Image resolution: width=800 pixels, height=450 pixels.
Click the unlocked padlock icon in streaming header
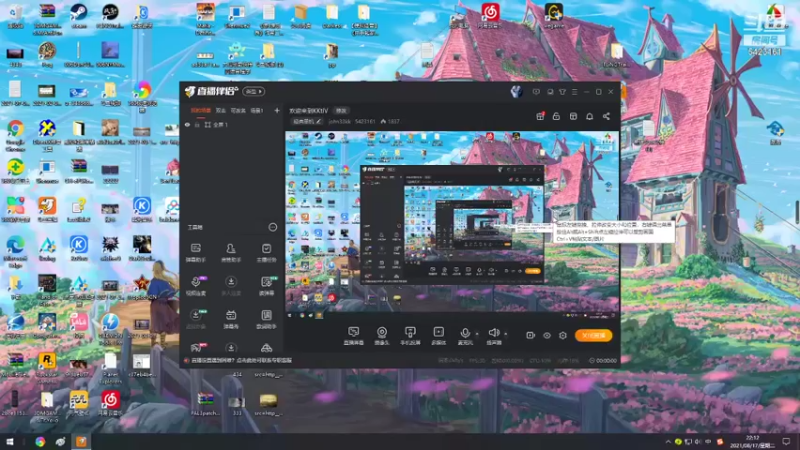(x=556, y=116)
